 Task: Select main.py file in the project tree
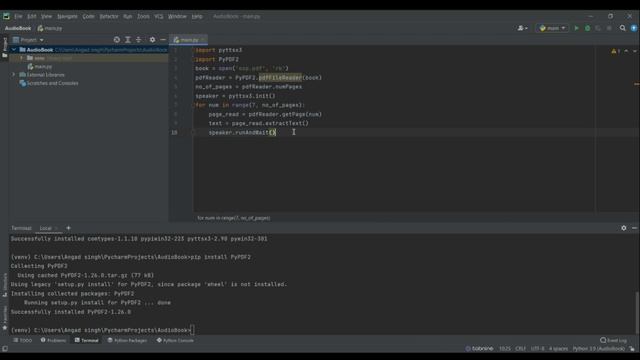click(40, 67)
